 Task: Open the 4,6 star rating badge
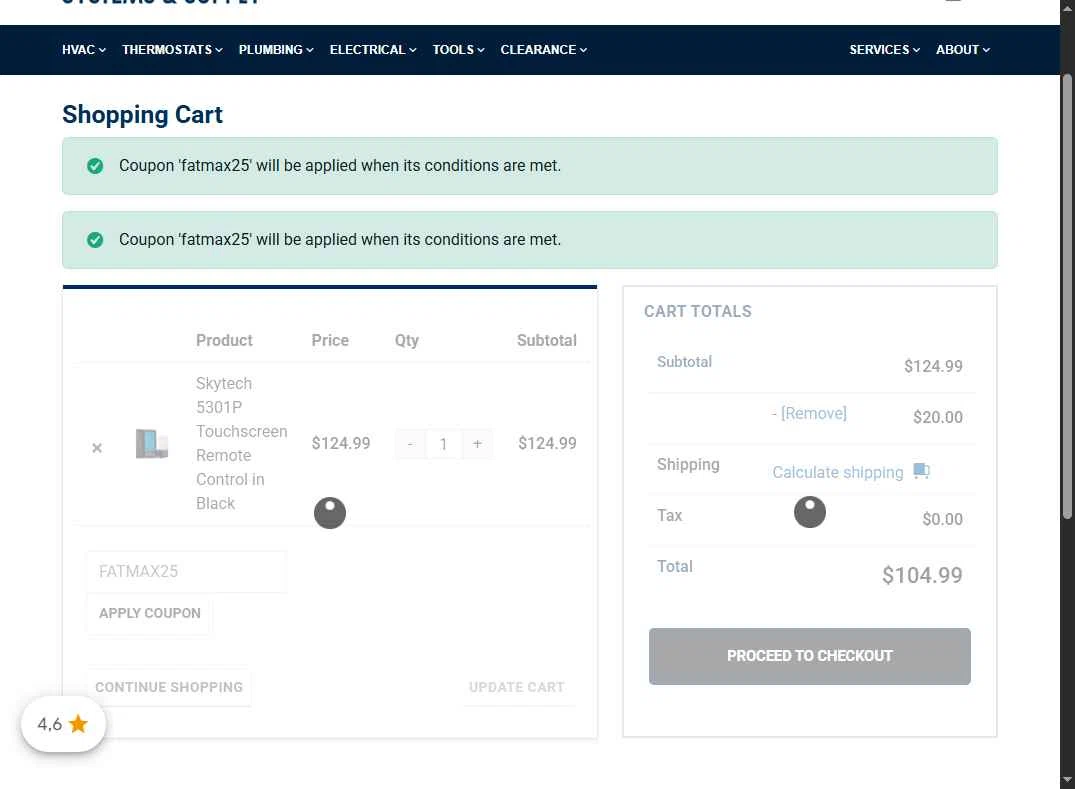coord(63,724)
